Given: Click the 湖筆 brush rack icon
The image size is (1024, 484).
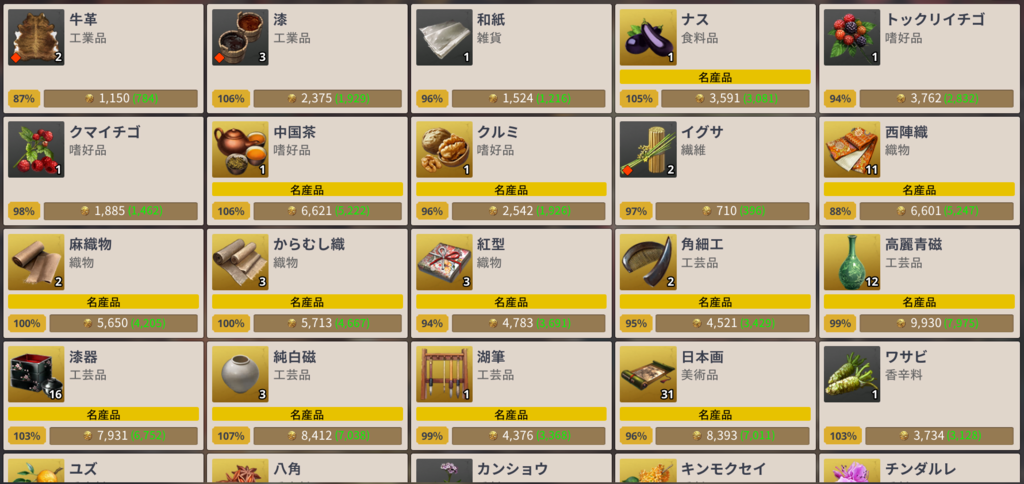Looking at the screenshot, I should (x=444, y=374).
